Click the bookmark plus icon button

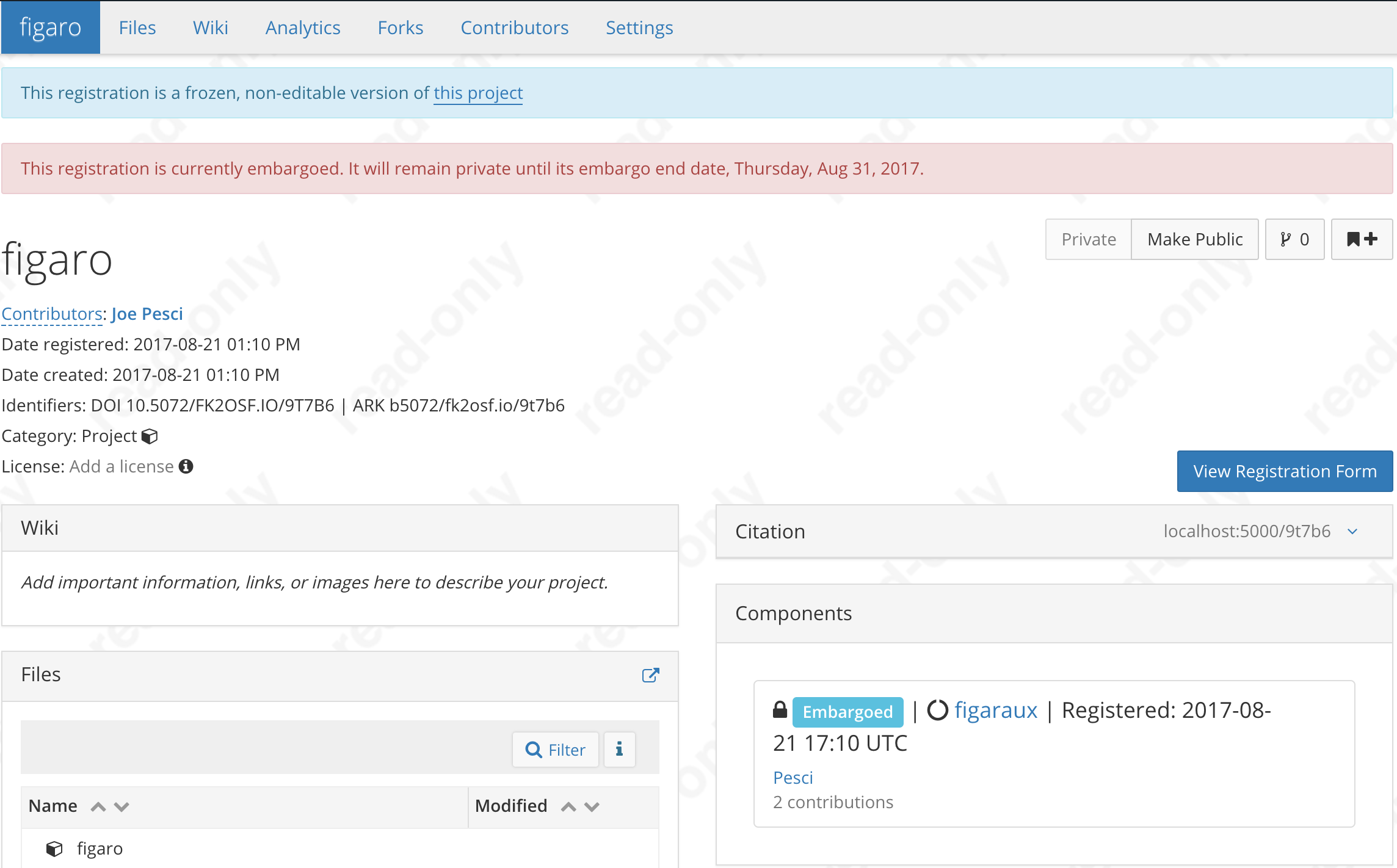coord(1362,239)
